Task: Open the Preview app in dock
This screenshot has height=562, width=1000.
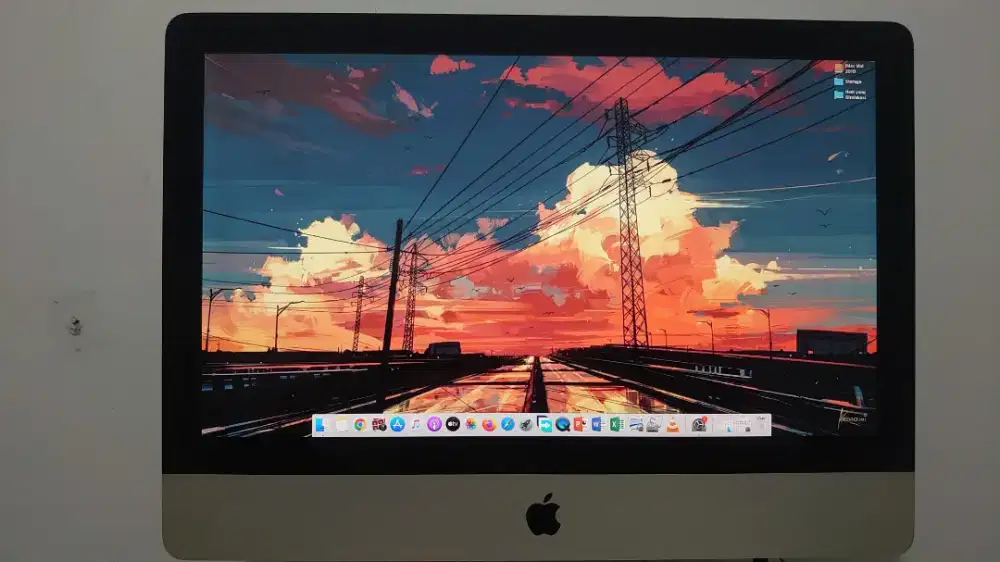Action: (635, 424)
